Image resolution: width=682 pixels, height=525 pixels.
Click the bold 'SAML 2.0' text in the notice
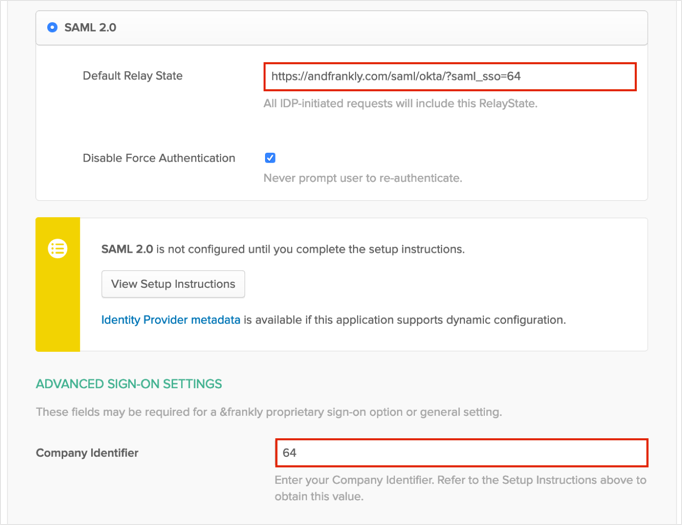tap(121, 248)
